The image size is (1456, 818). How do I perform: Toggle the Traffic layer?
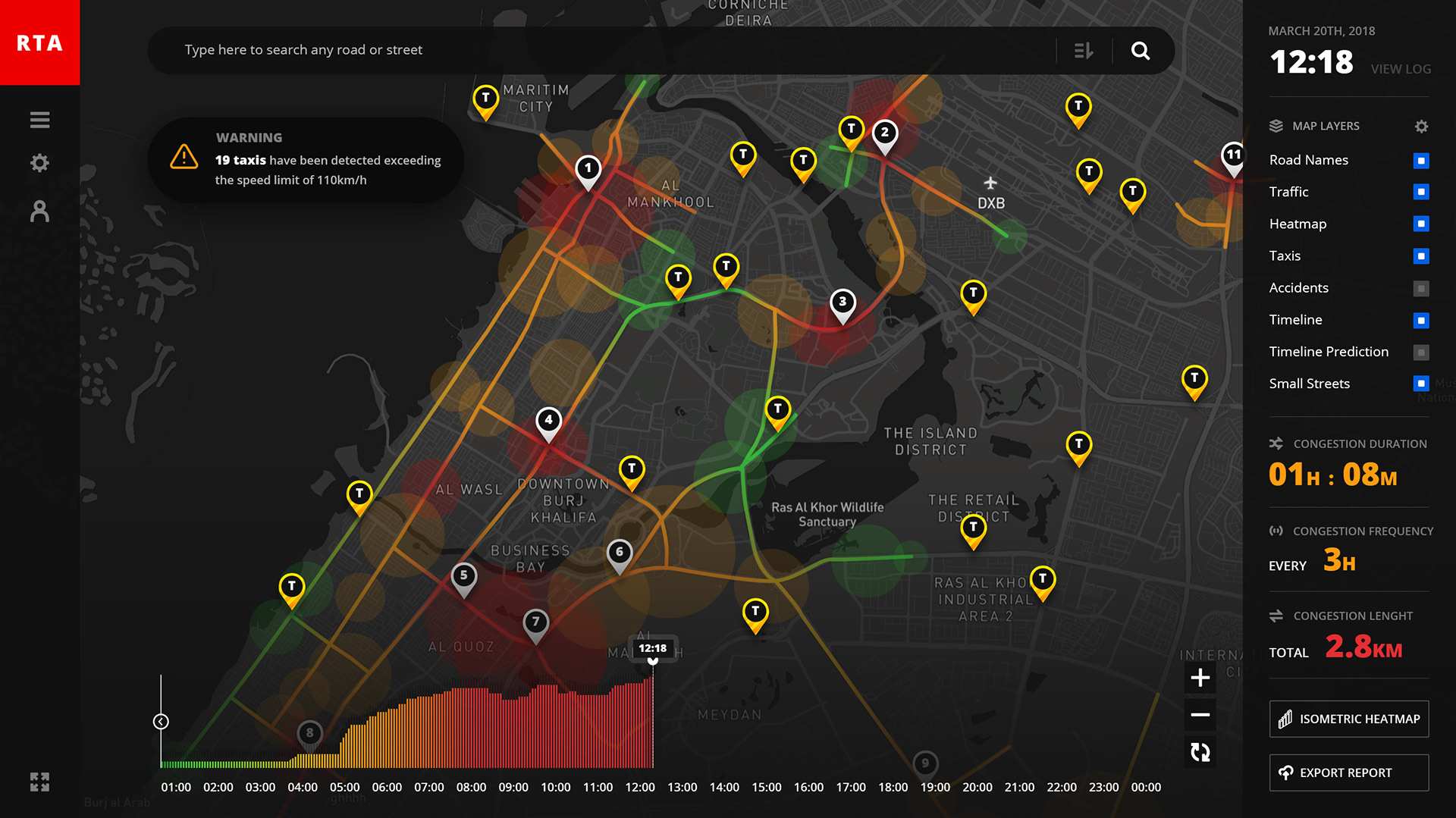[1422, 193]
